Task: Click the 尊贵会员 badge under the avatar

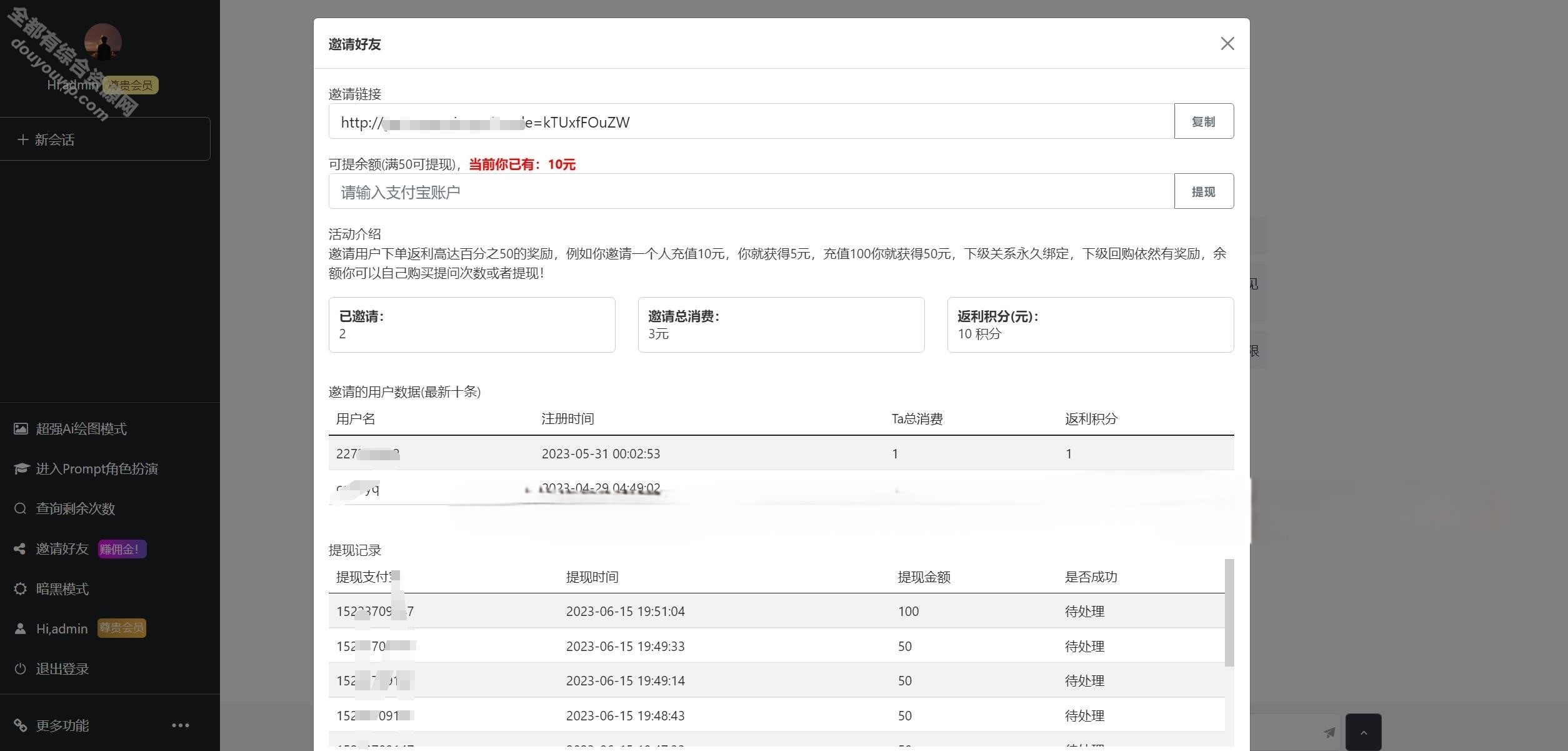Action: (131, 85)
